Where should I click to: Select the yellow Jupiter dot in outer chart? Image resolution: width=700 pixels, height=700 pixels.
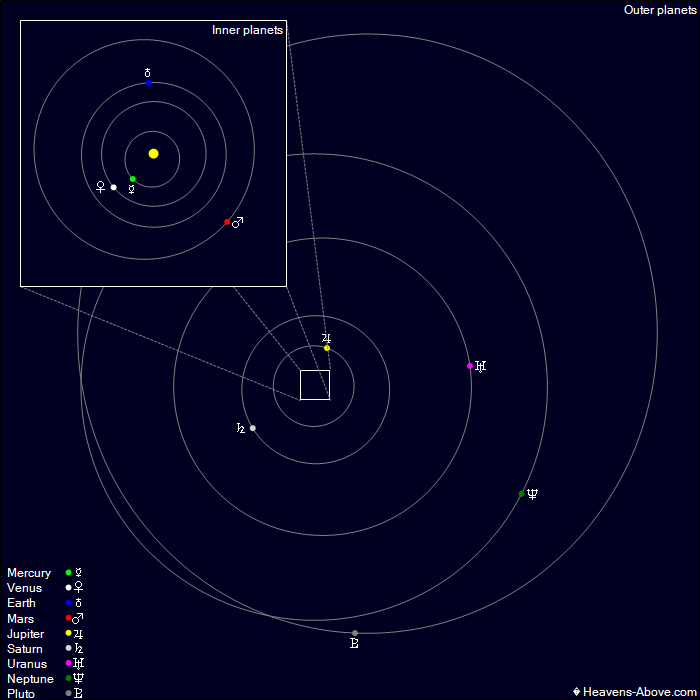[x=327, y=348]
